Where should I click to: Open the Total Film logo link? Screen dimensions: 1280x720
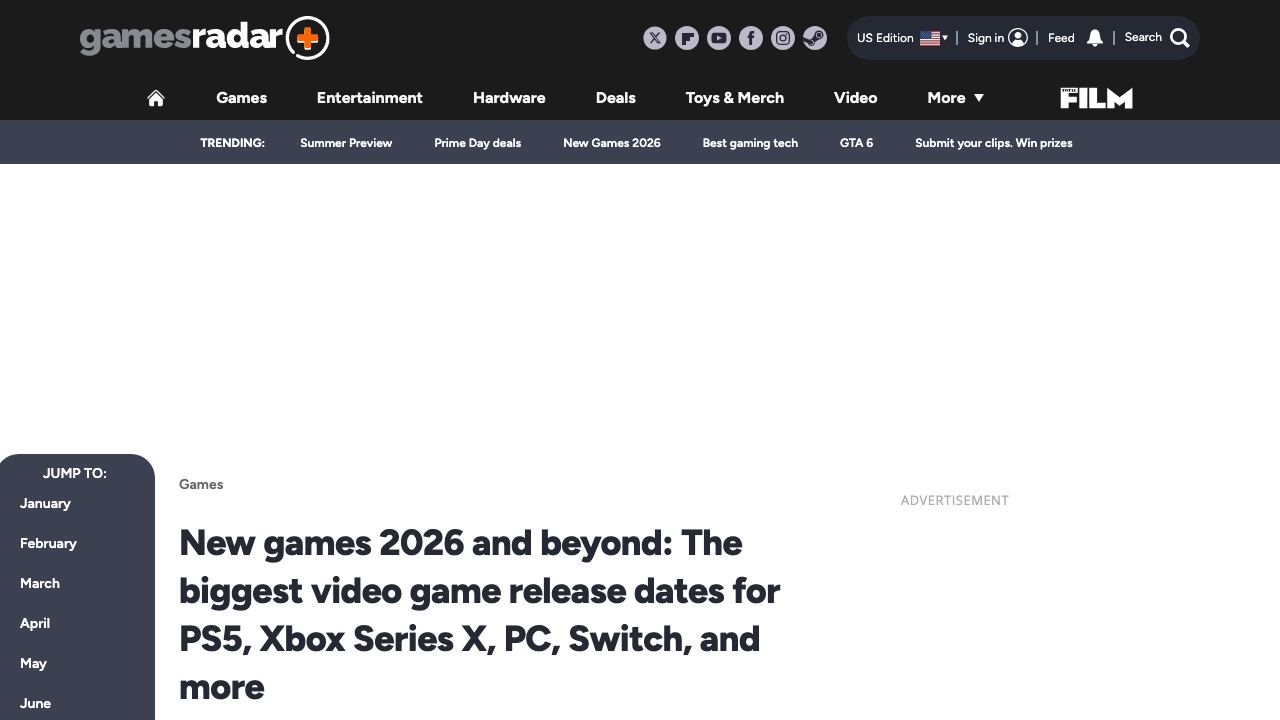(1096, 98)
